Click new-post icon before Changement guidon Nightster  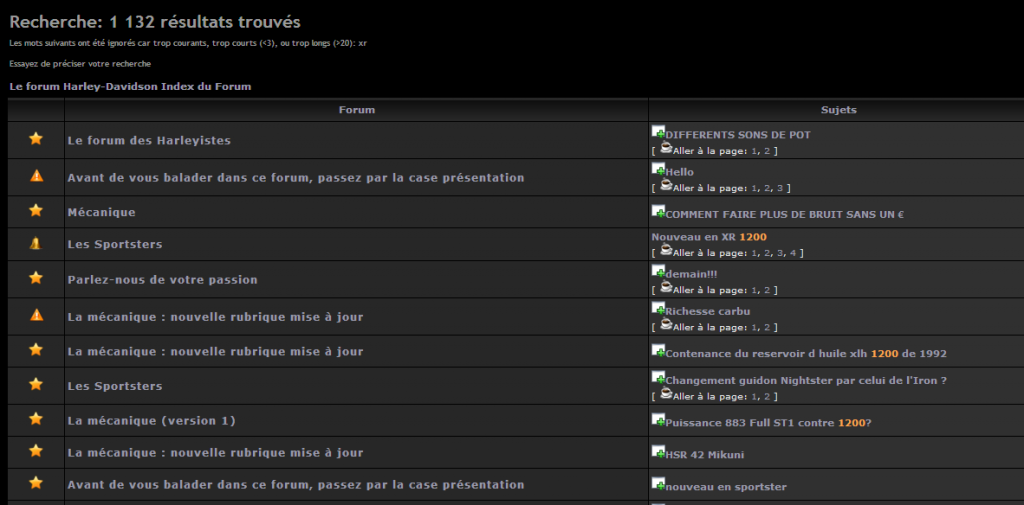658,378
